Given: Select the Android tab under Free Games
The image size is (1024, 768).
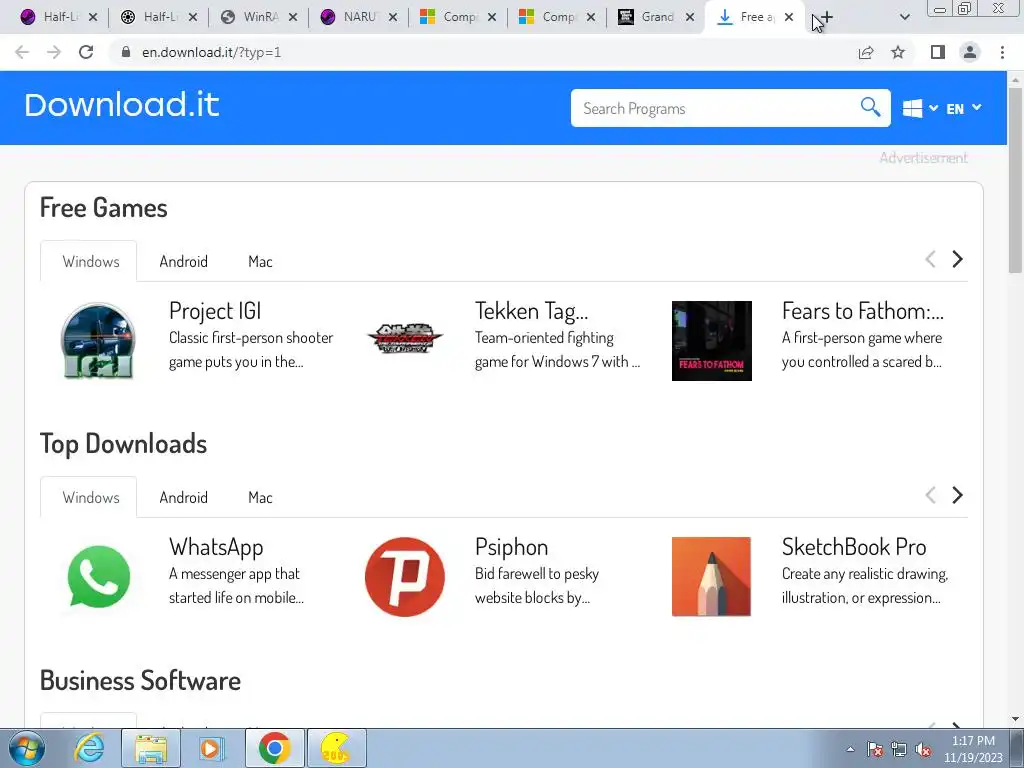Looking at the screenshot, I should 184,261.
